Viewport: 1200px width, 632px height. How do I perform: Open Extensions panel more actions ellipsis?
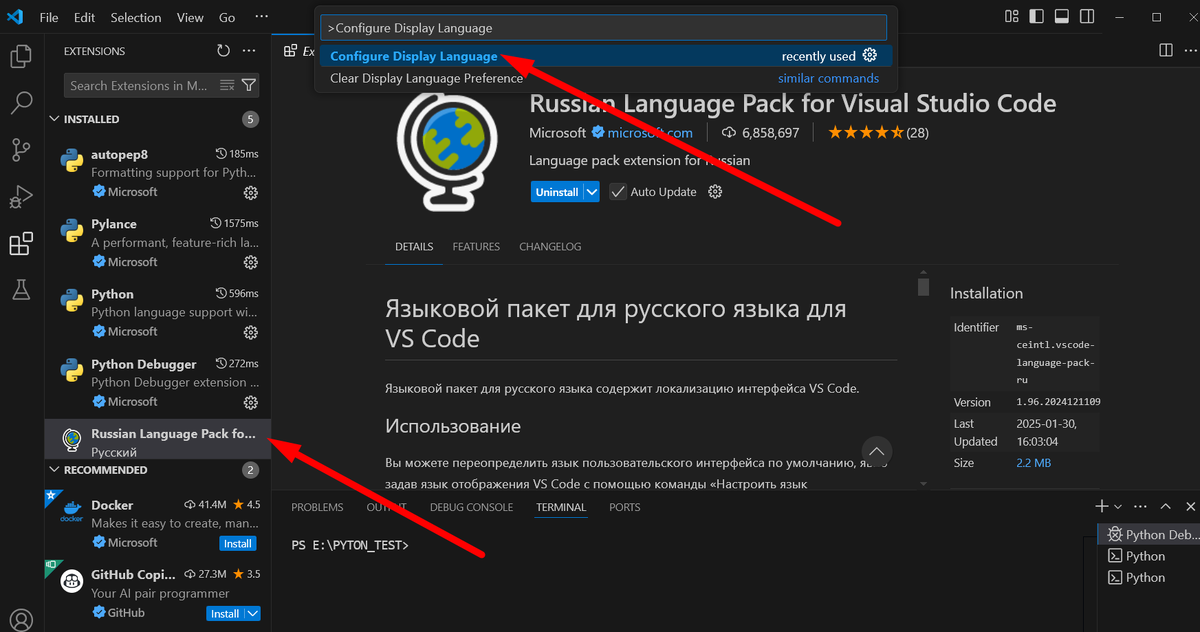click(x=250, y=50)
